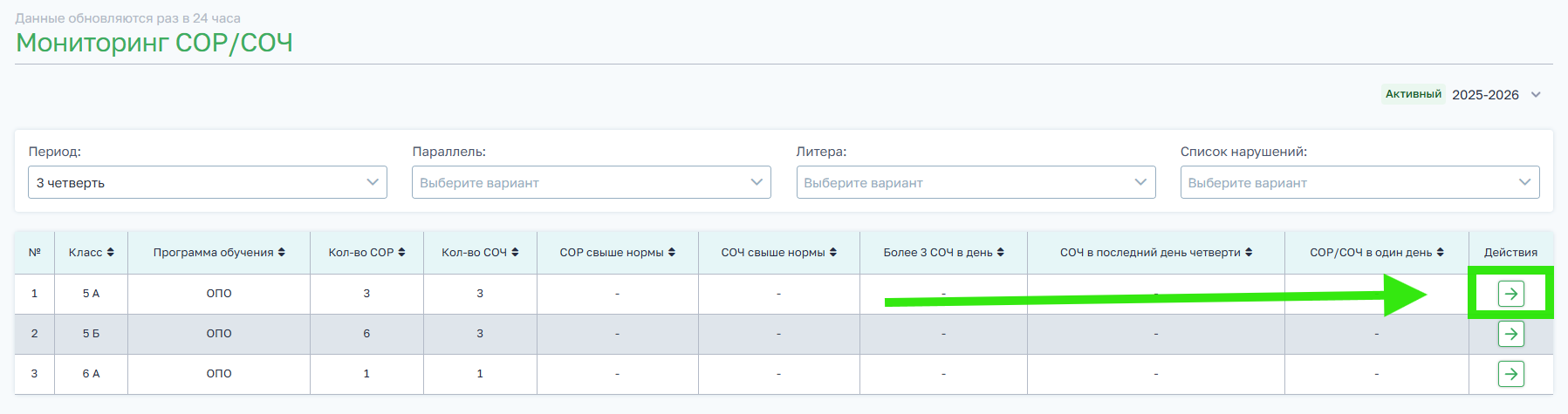The image size is (1568, 414).
Task: Select class cell 5 Б
Action: pos(91,334)
